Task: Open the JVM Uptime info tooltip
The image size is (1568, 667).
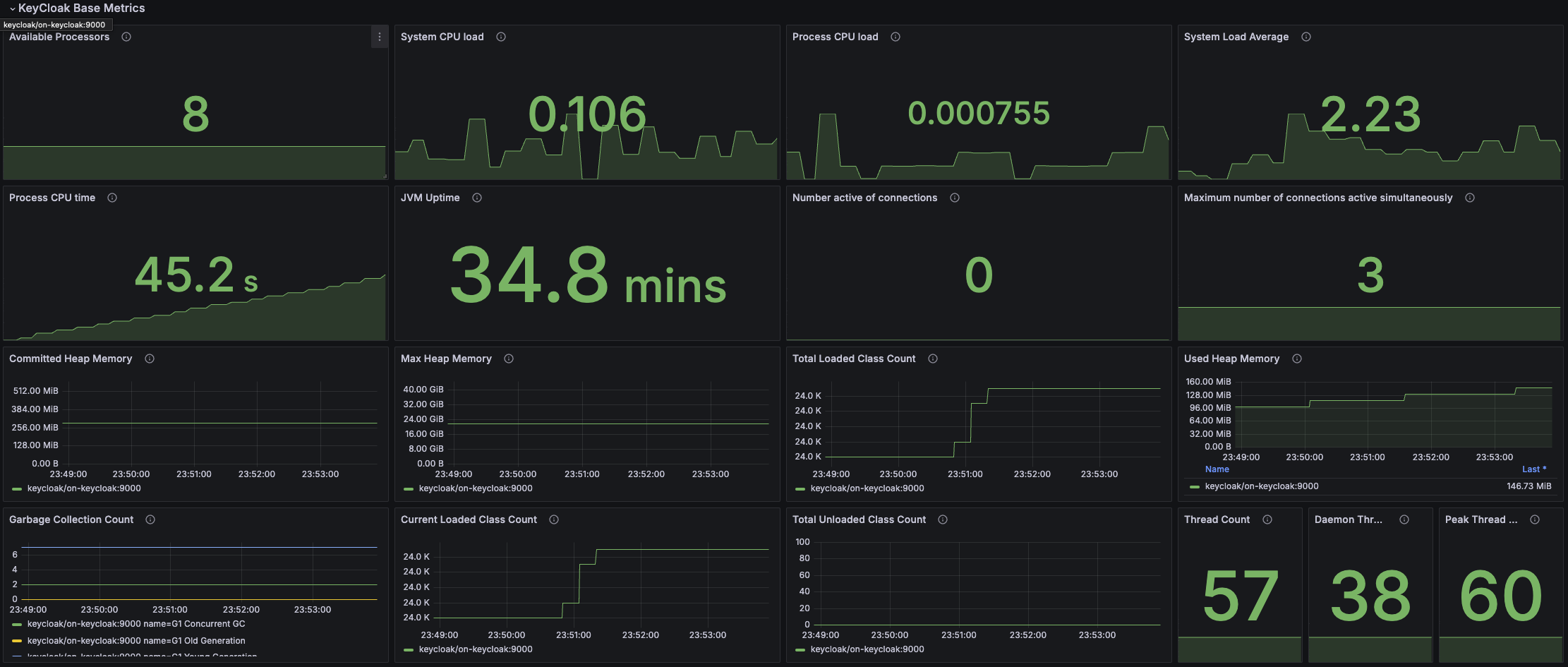Action: coord(476,198)
